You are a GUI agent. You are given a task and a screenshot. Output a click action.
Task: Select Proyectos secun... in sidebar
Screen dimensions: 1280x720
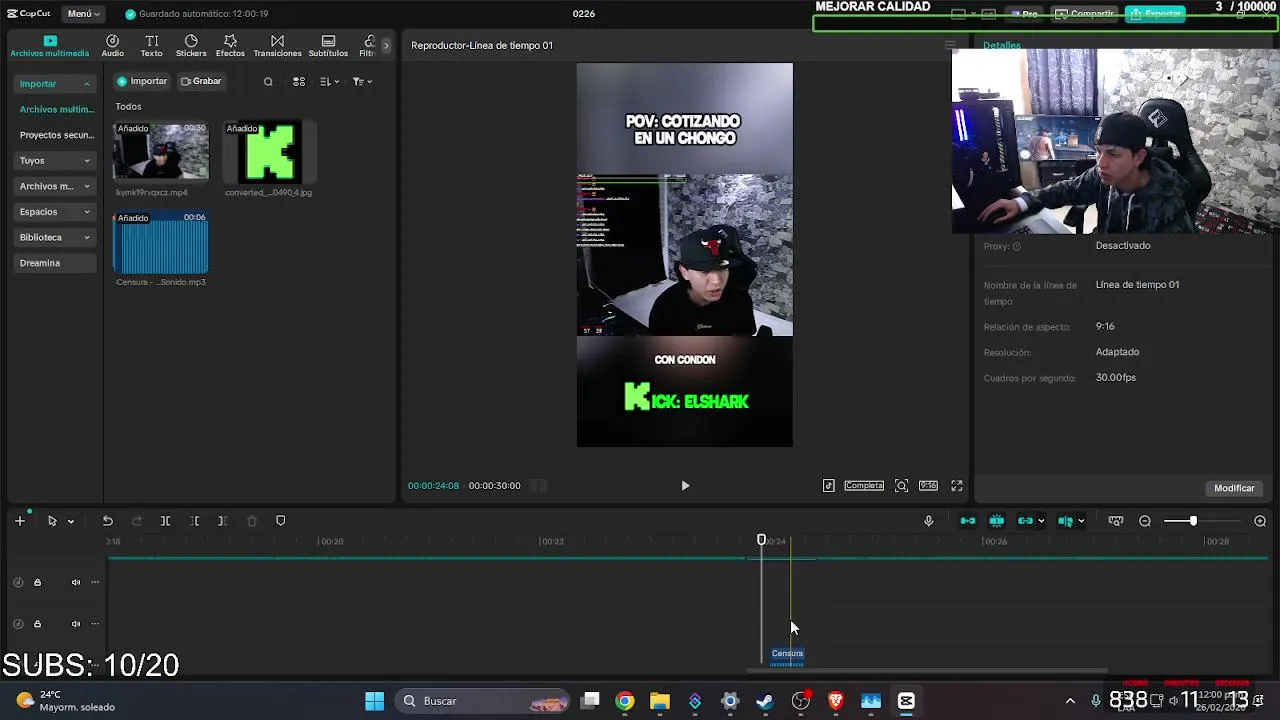point(56,135)
